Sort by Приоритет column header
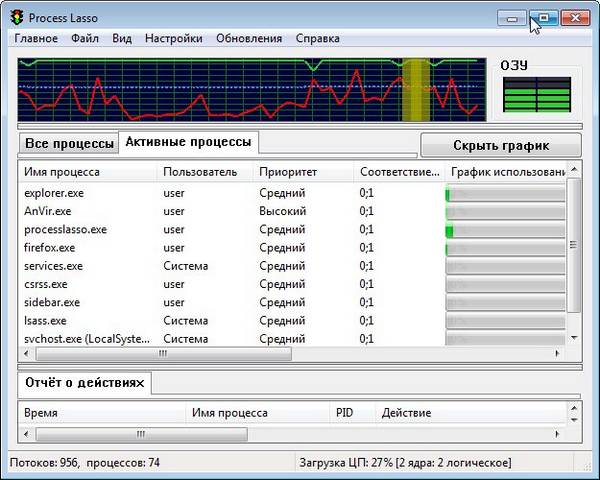This screenshot has height=480, width=600. [x=288, y=172]
